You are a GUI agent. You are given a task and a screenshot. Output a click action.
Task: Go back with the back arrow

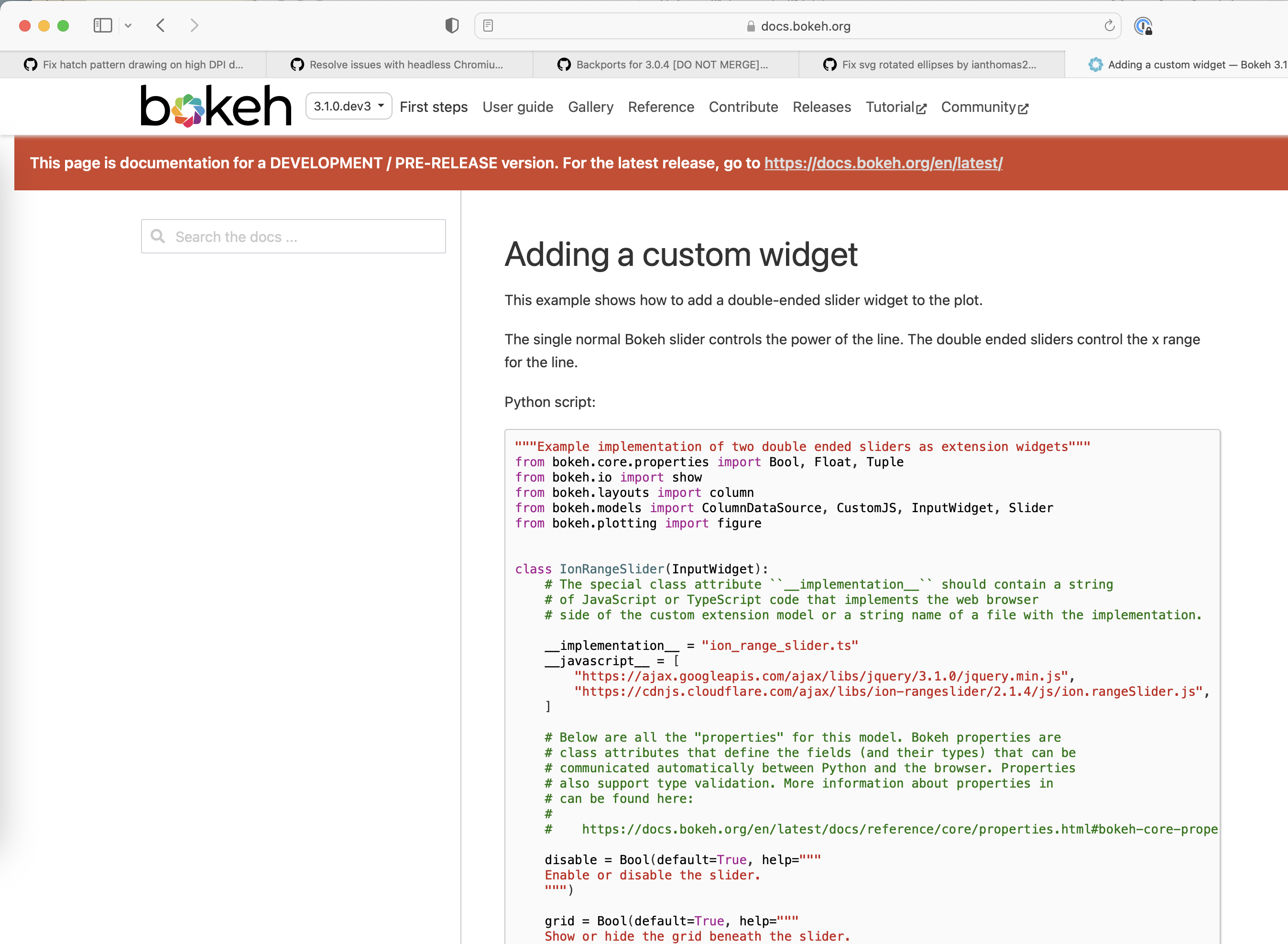coord(161,26)
